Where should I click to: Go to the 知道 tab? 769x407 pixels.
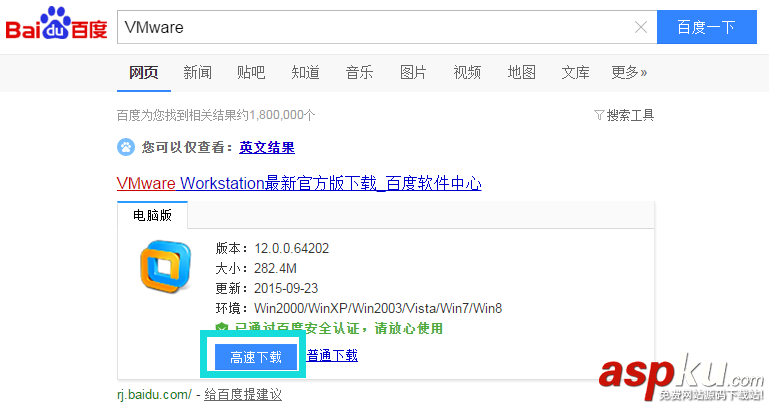(305, 73)
